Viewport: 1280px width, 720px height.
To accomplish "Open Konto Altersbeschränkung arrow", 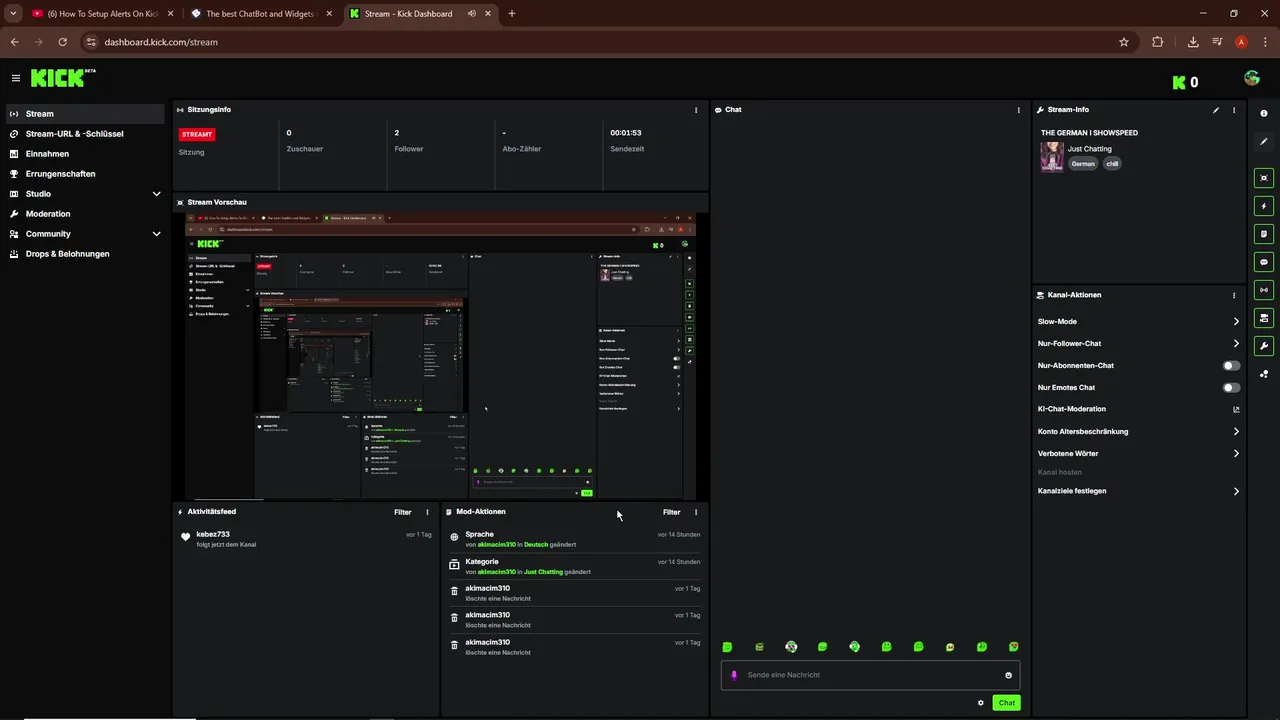I will coord(1236,432).
